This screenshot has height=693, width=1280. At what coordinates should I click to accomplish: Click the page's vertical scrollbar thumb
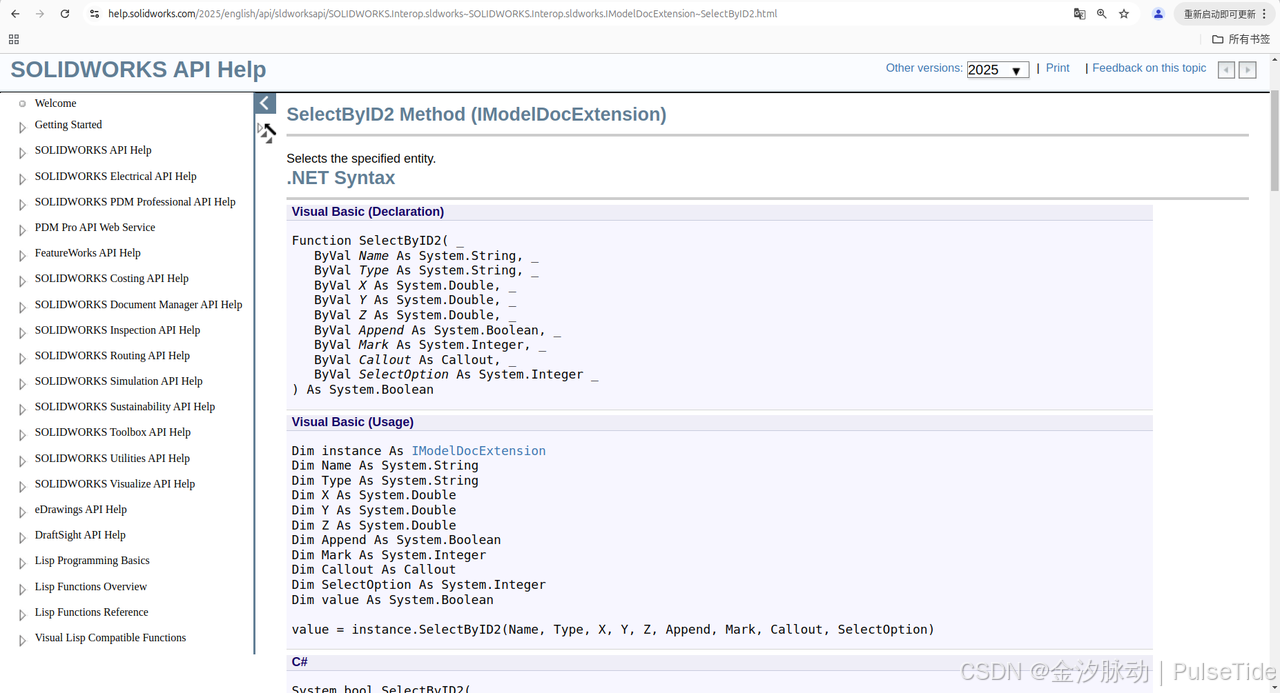click(1275, 140)
